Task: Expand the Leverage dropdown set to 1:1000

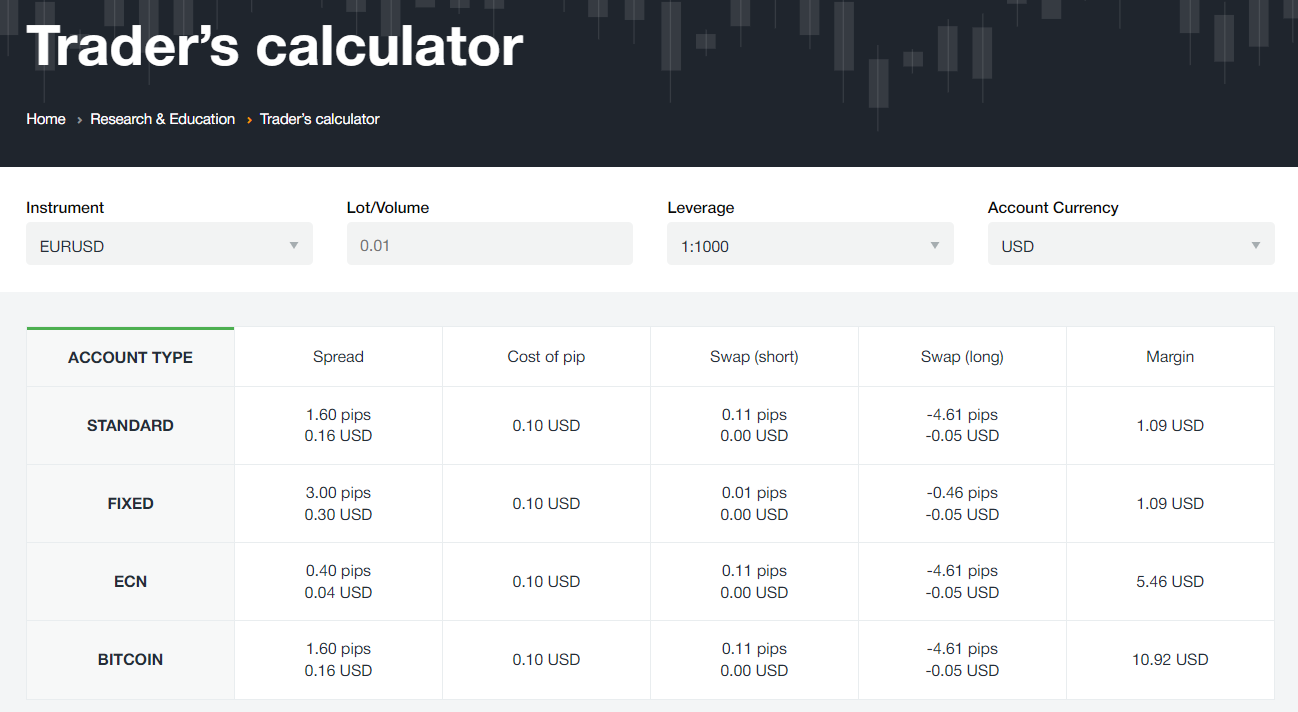Action: [809, 245]
